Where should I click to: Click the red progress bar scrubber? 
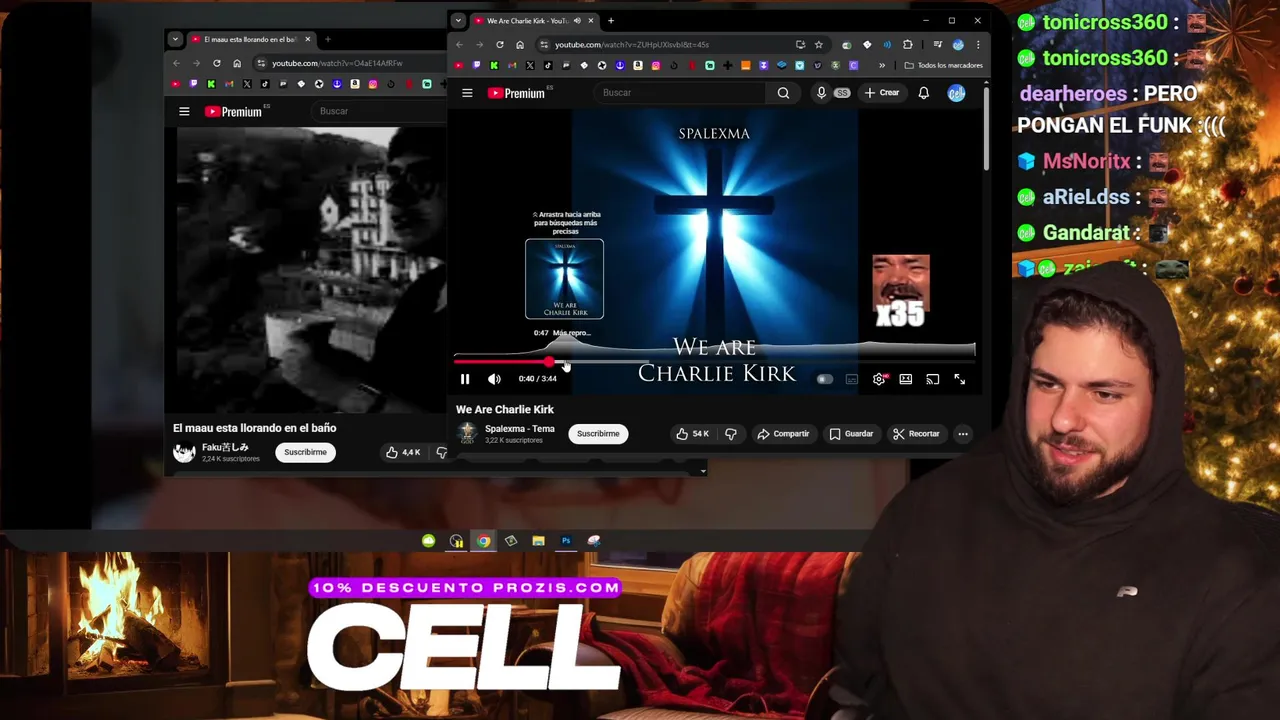click(549, 361)
